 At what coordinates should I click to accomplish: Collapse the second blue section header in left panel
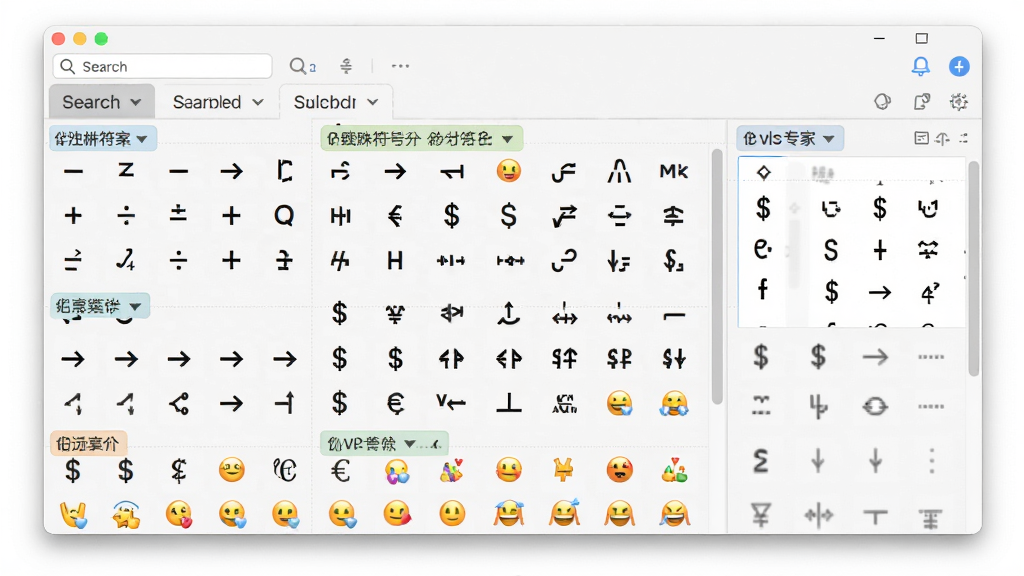click(100, 306)
